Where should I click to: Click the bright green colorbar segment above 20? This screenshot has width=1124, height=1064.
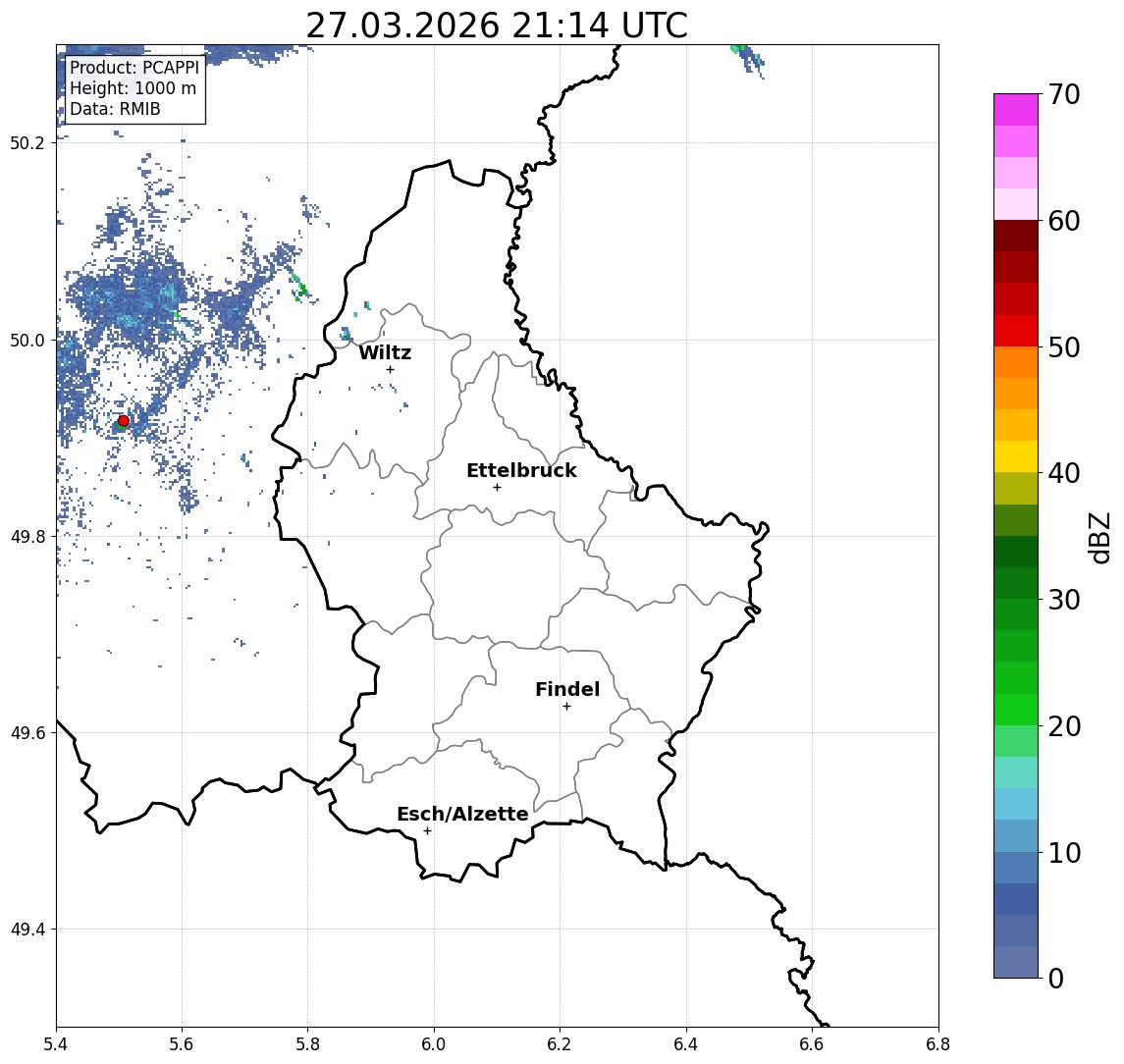point(1016,709)
